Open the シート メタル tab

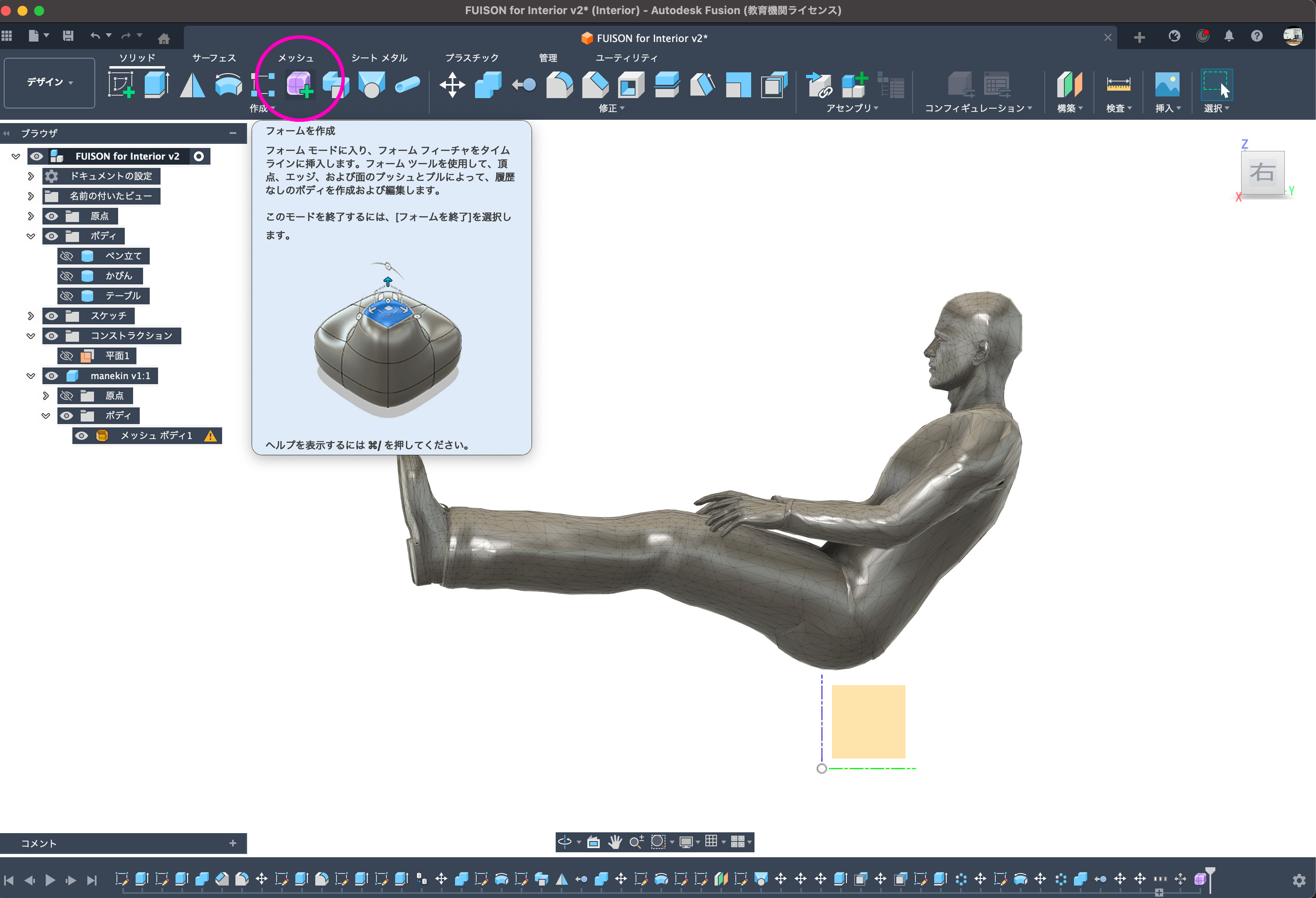pos(379,58)
